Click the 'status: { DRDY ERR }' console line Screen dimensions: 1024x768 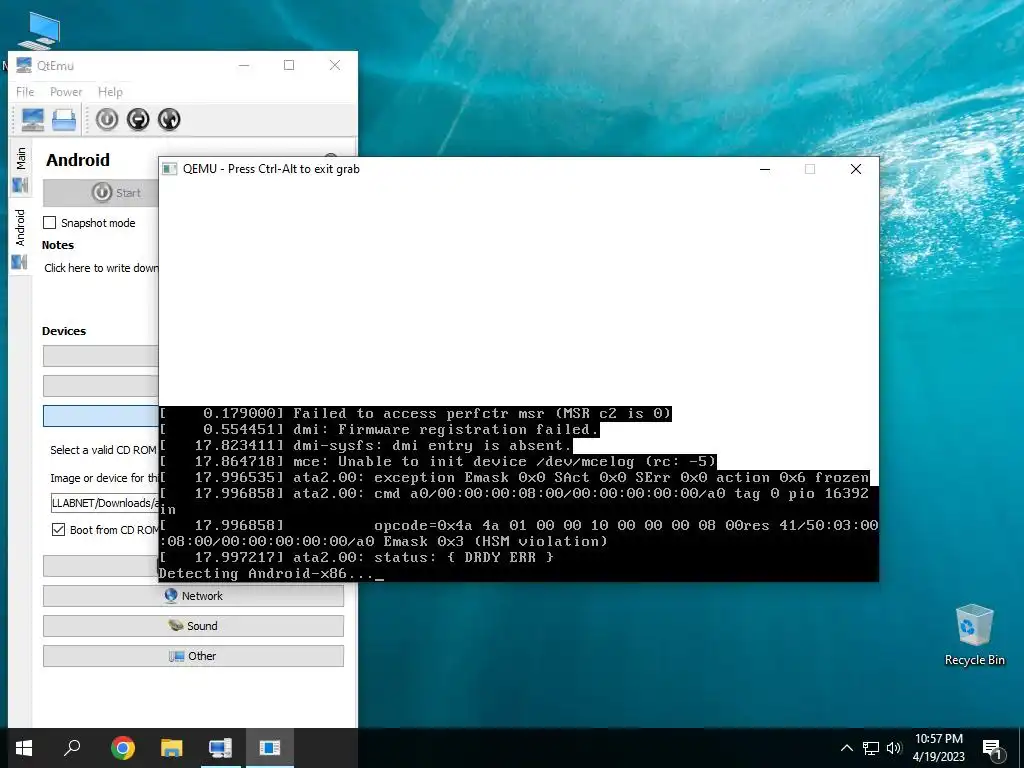coord(356,557)
